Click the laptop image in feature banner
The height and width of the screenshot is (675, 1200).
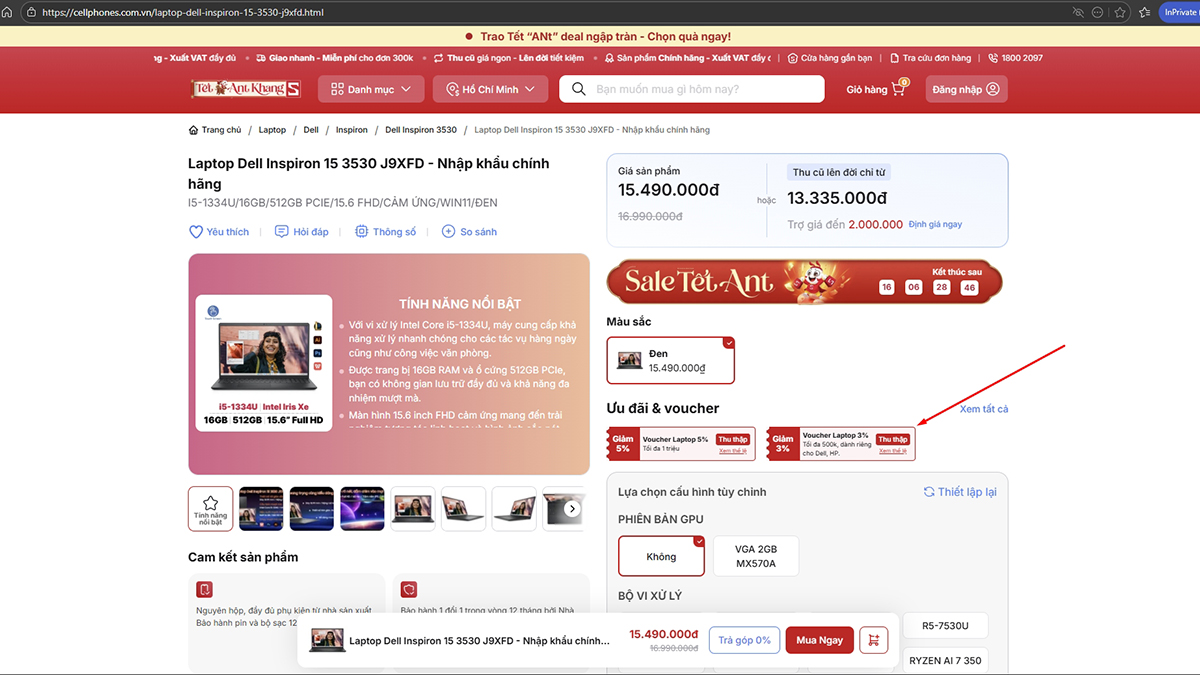click(264, 362)
